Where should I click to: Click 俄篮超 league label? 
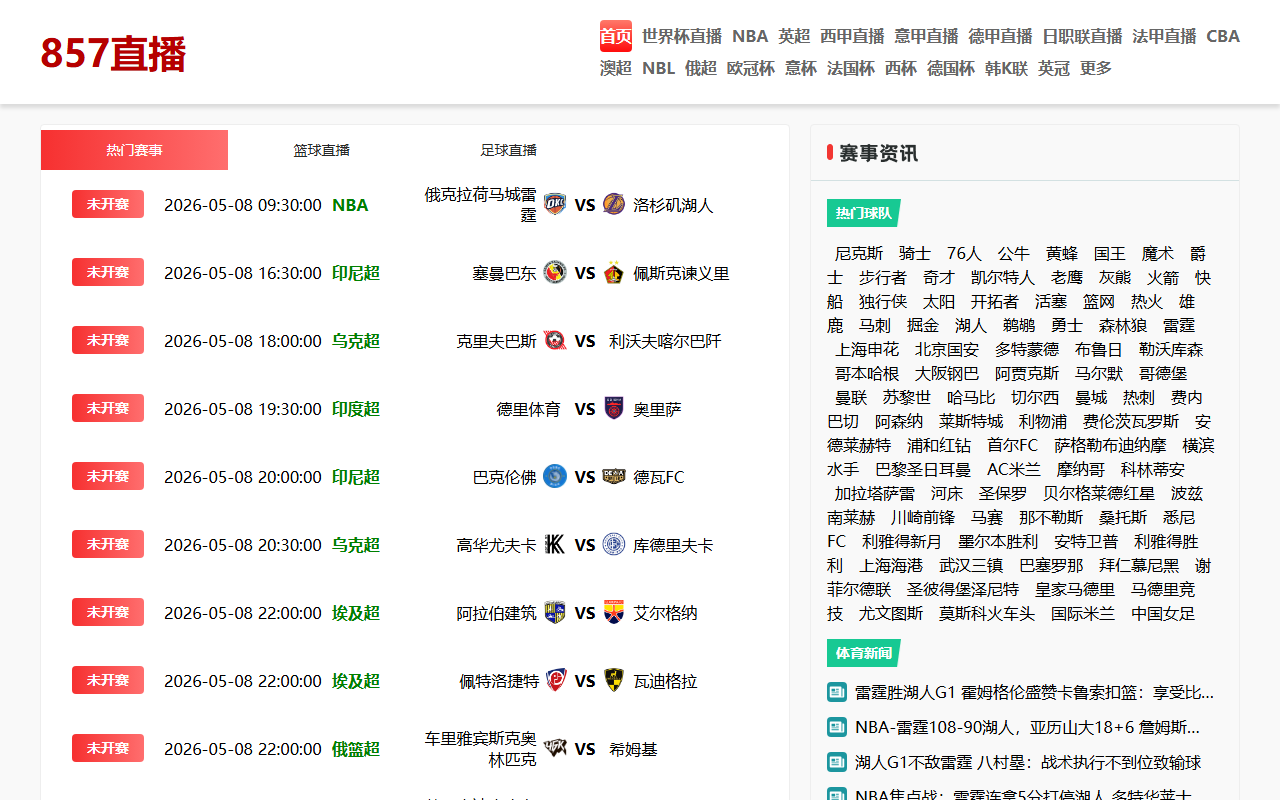[x=356, y=749]
